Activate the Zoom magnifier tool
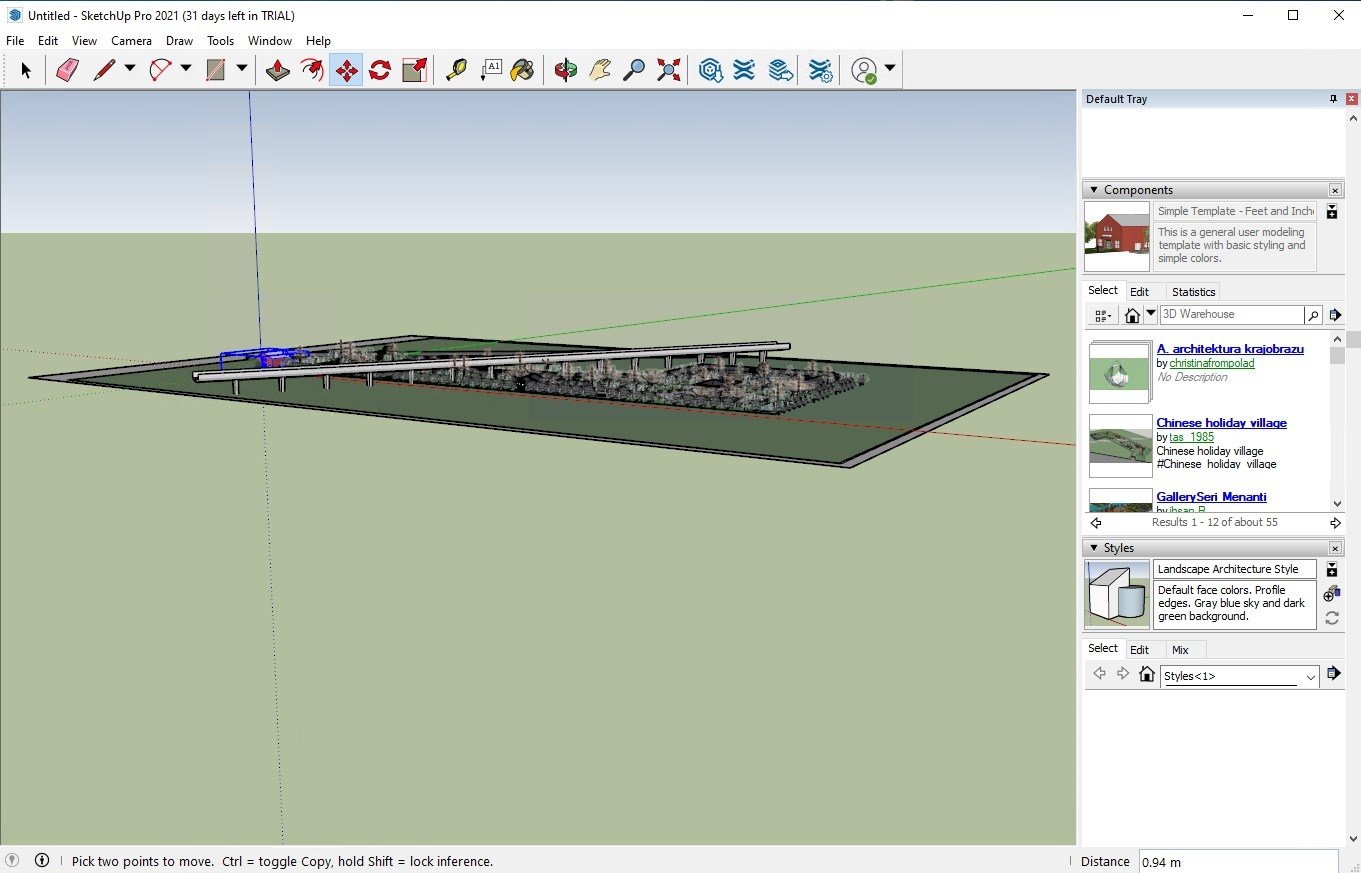 click(634, 70)
